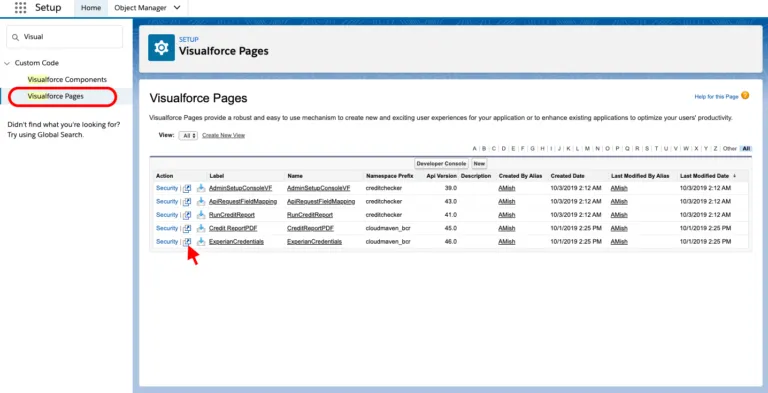
Task: Expand Object Manager tab chevron menu
Action: click(x=177, y=8)
